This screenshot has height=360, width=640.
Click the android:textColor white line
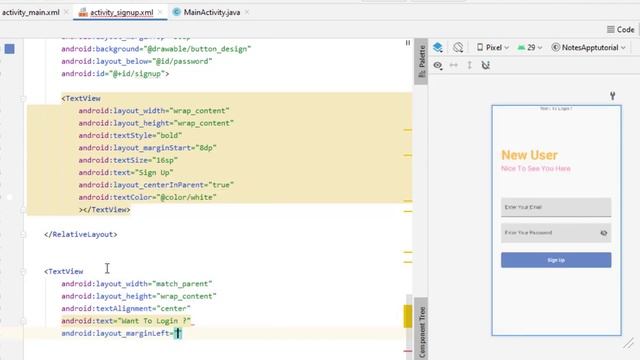[147, 197]
